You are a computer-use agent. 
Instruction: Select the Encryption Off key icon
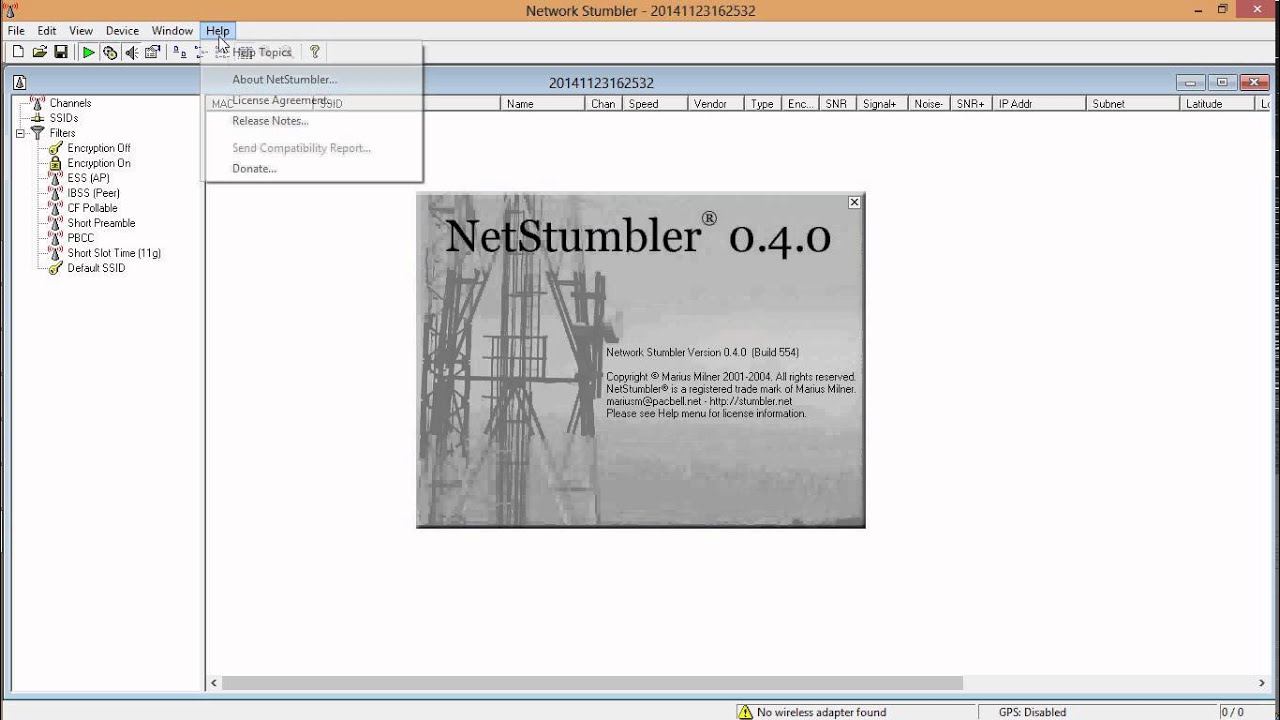(x=56, y=148)
